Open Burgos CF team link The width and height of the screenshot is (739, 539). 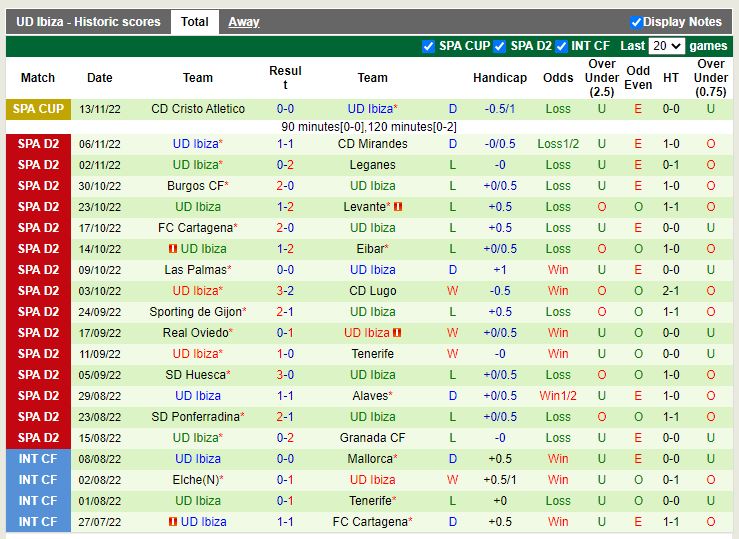[x=195, y=186]
